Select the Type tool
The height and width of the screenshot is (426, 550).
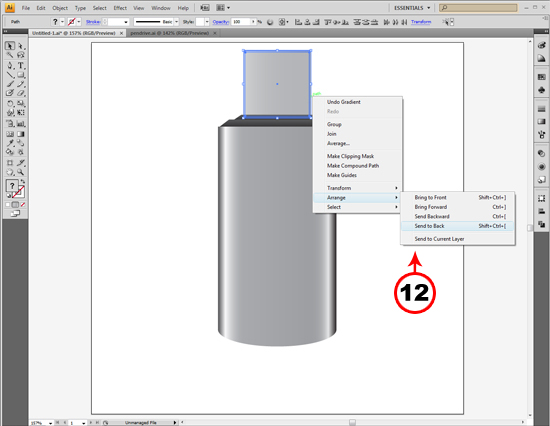[21, 66]
